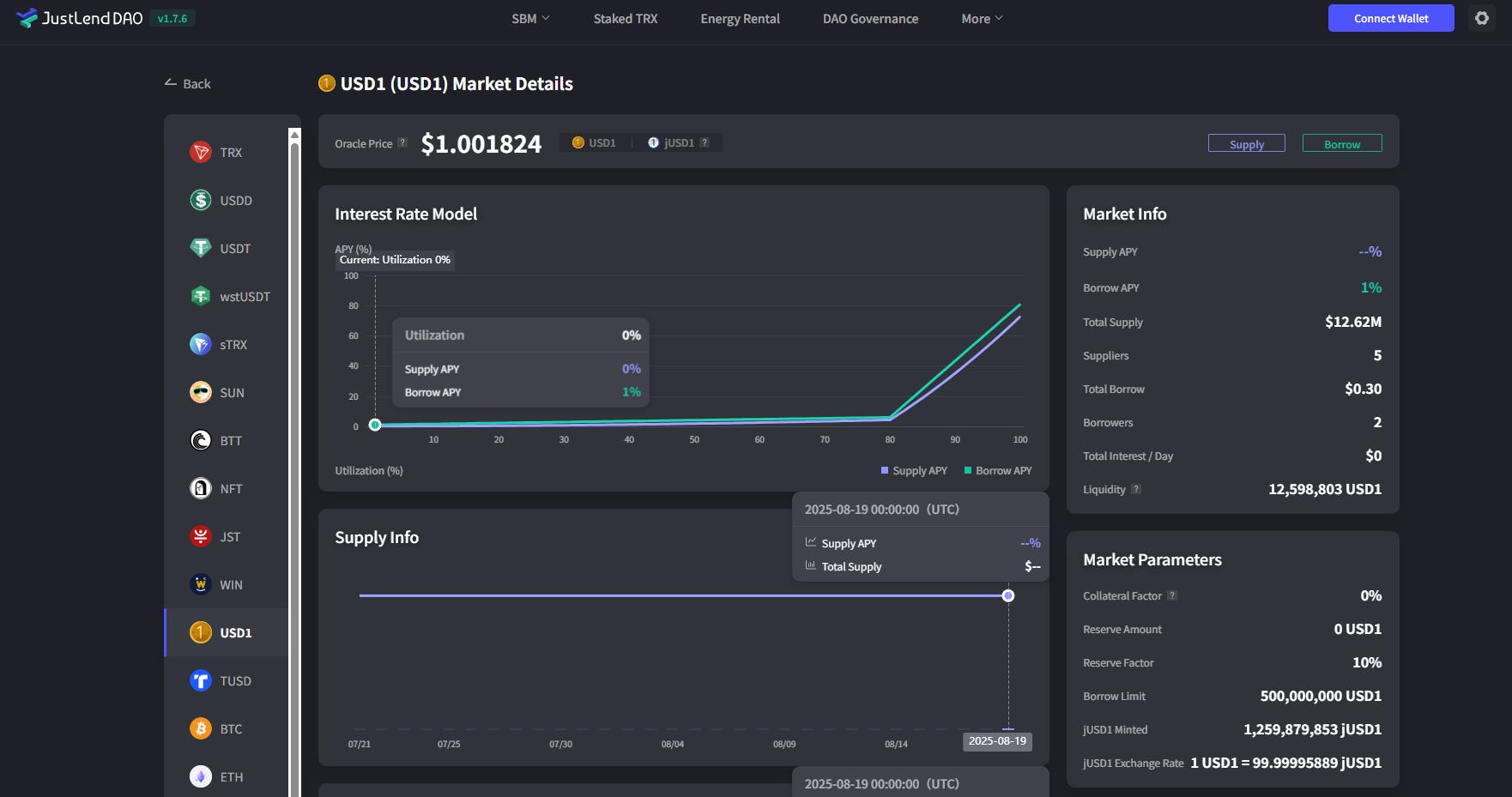Select the TRX token icon in sidebar
The height and width of the screenshot is (797, 1512).
(x=201, y=152)
